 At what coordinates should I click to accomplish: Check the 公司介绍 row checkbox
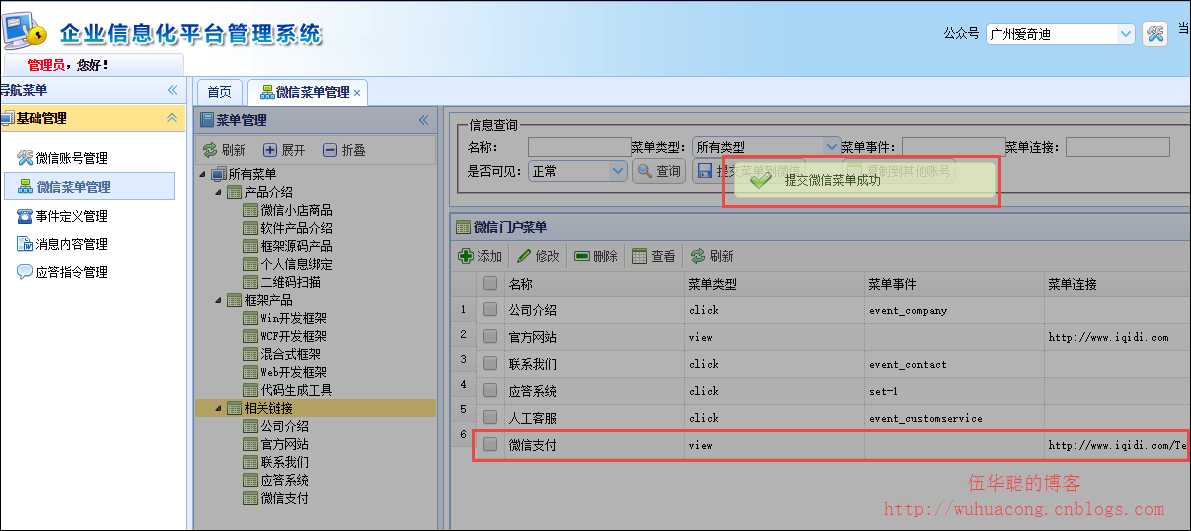[490, 309]
